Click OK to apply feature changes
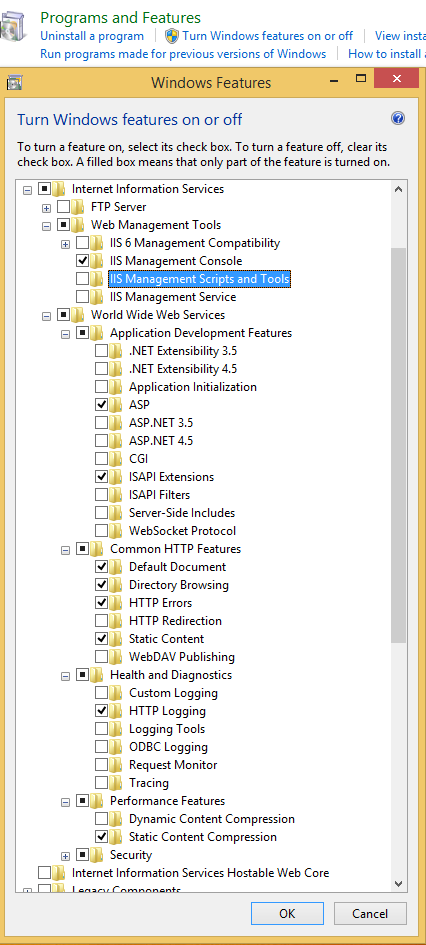The height and width of the screenshot is (945, 426). click(287, 913)
